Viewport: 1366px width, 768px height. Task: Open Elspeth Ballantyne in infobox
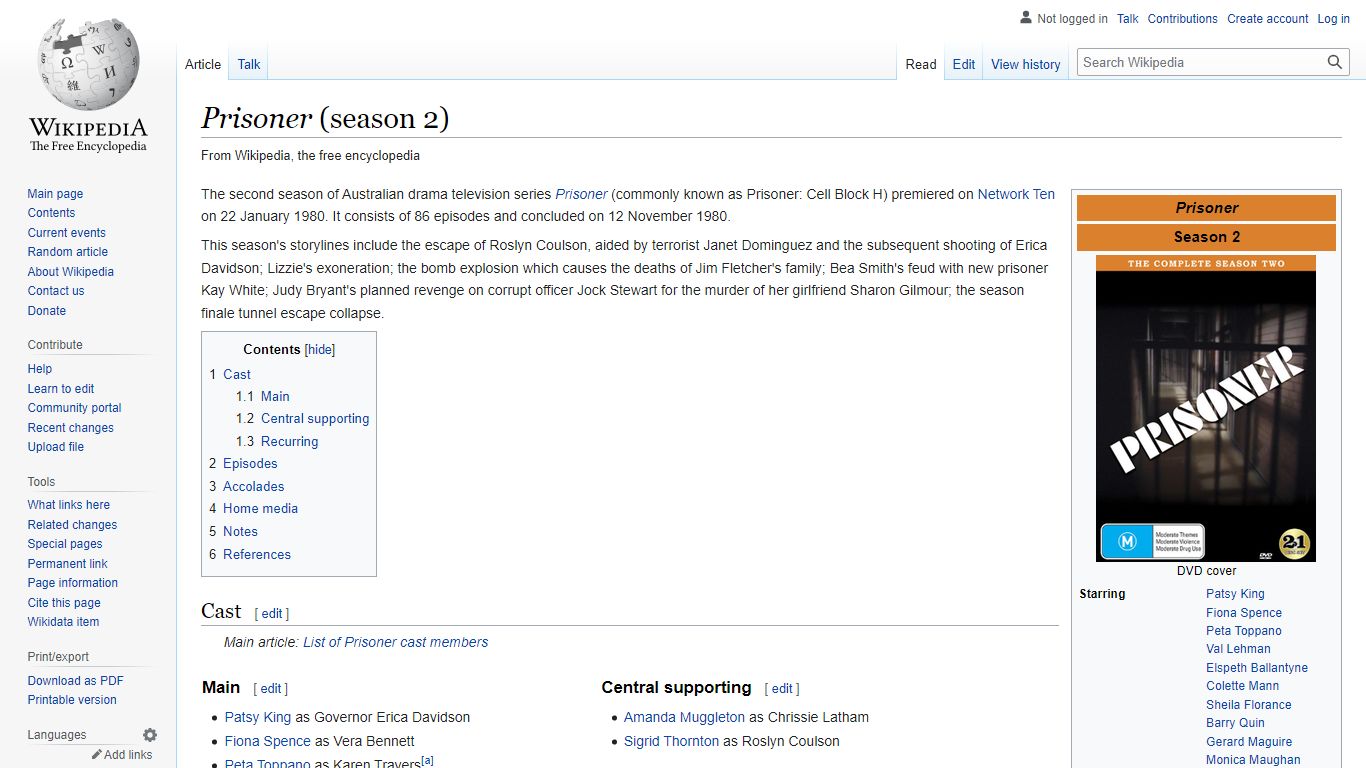click(1257, 668)
